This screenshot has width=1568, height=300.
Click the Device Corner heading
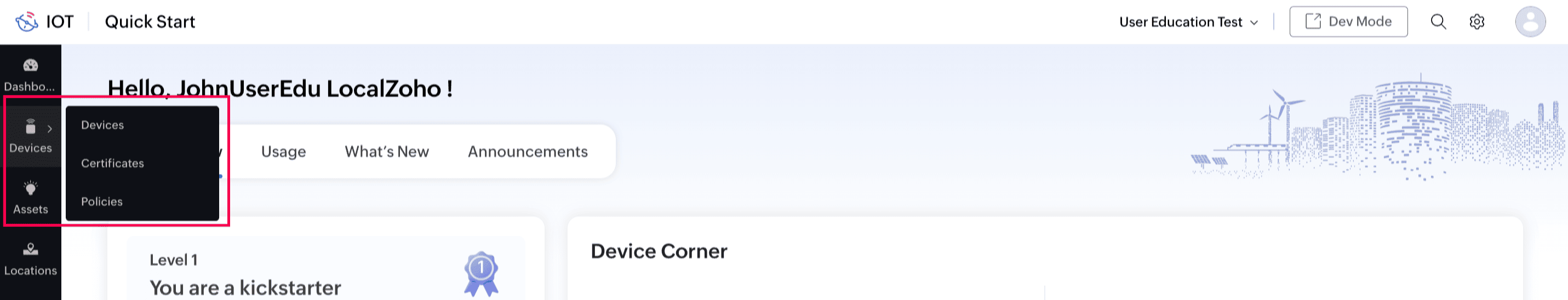[x=659, y=251]
